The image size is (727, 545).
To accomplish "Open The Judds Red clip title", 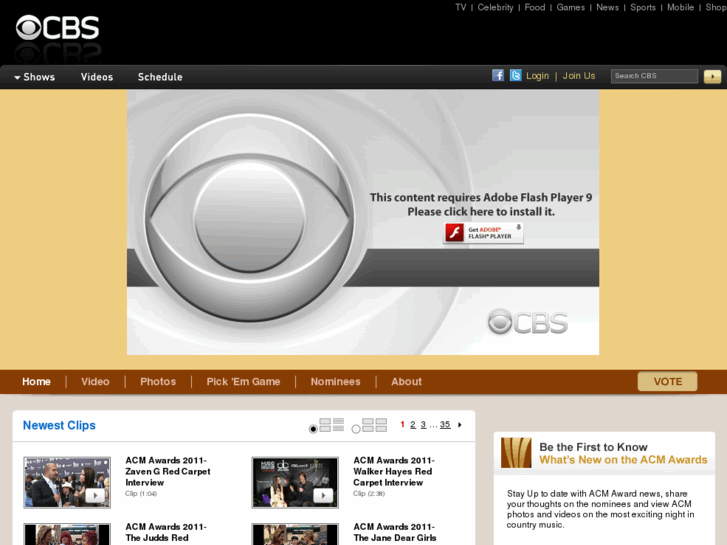I will 166,532.
